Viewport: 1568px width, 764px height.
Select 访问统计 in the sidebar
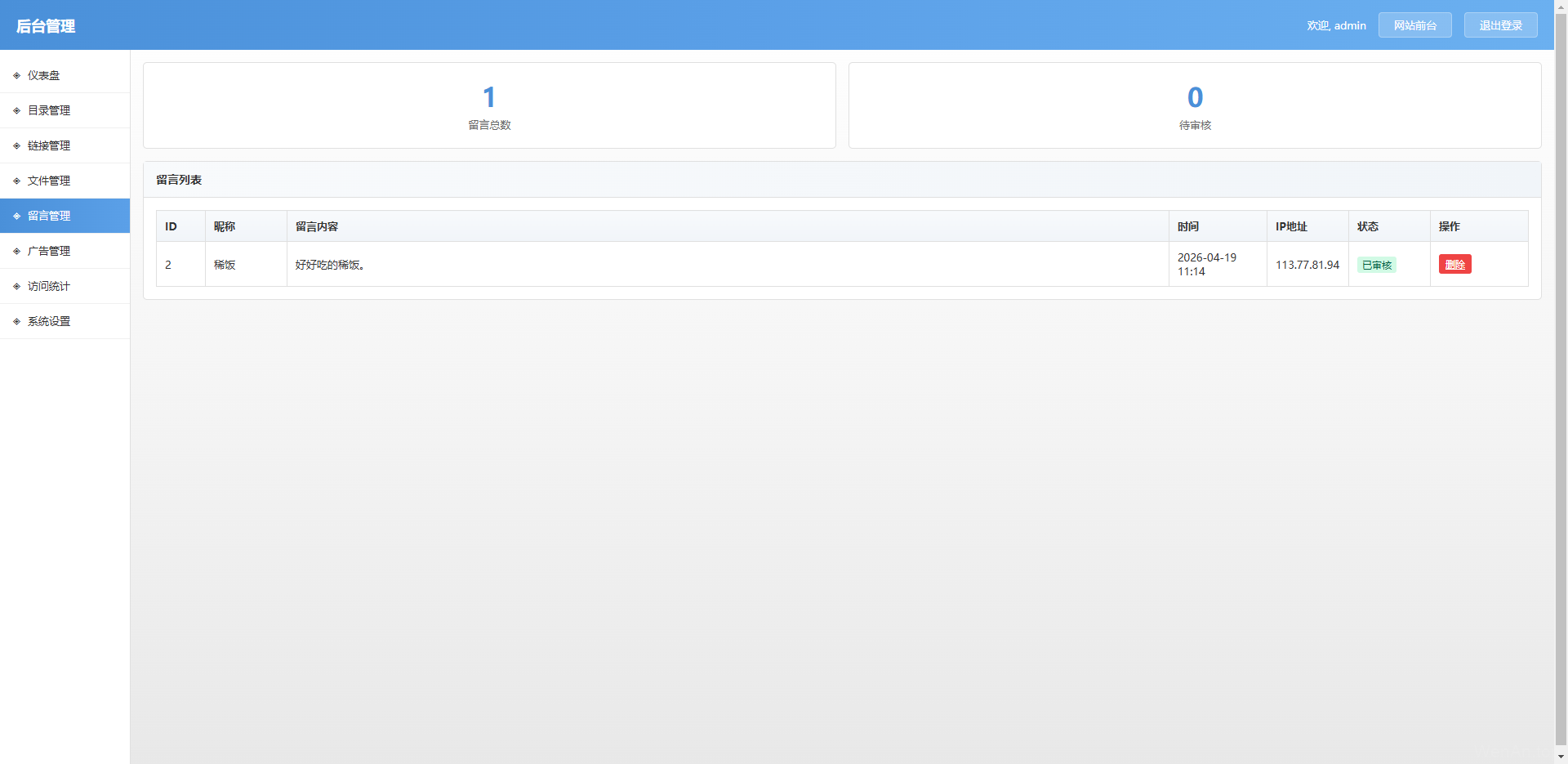tap(49, 286)
